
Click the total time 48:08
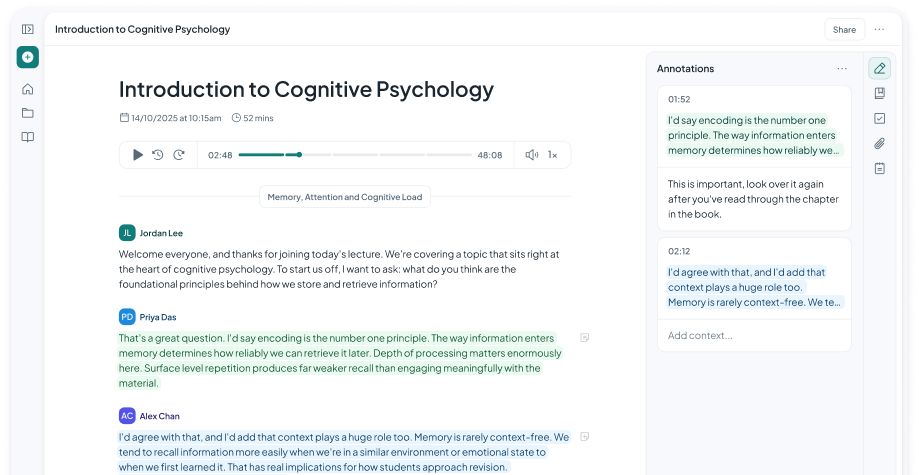click(489, 155)
